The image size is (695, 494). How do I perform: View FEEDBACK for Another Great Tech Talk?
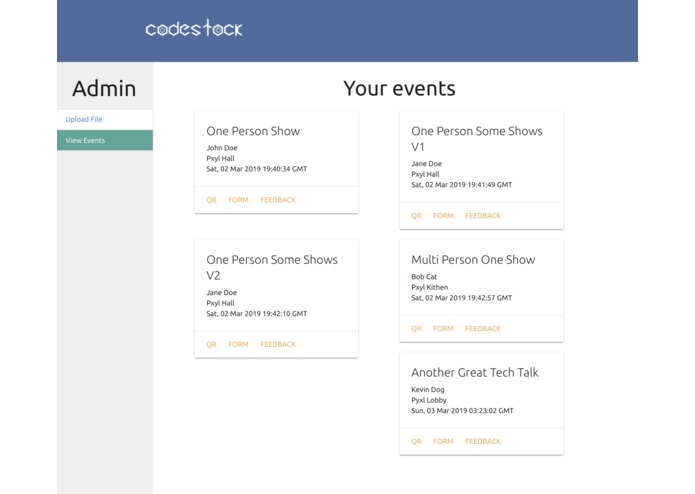(483, 441)
